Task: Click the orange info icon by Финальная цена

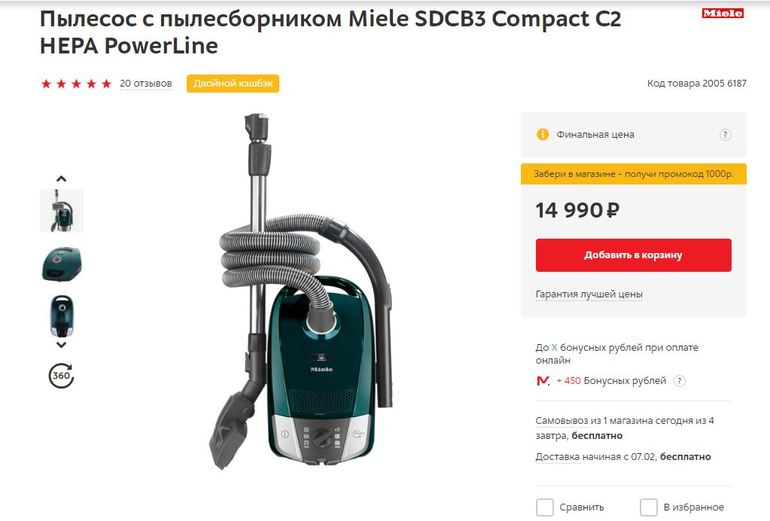Action: [x=542, y=134]
